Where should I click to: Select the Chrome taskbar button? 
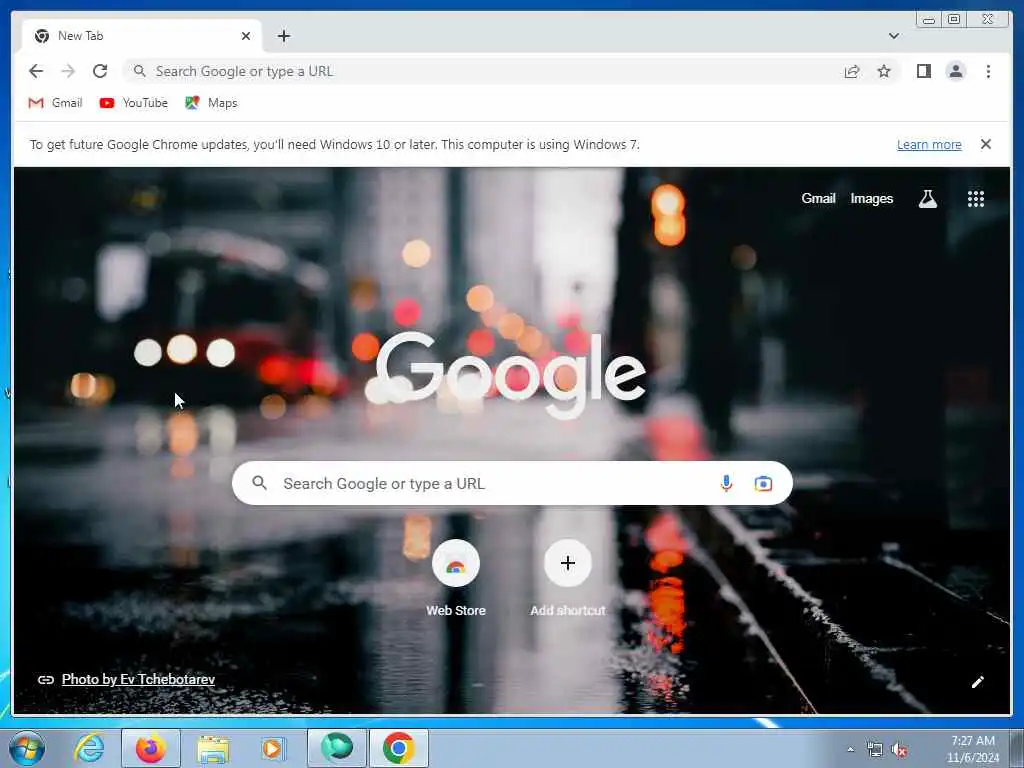tap(399, 748)
